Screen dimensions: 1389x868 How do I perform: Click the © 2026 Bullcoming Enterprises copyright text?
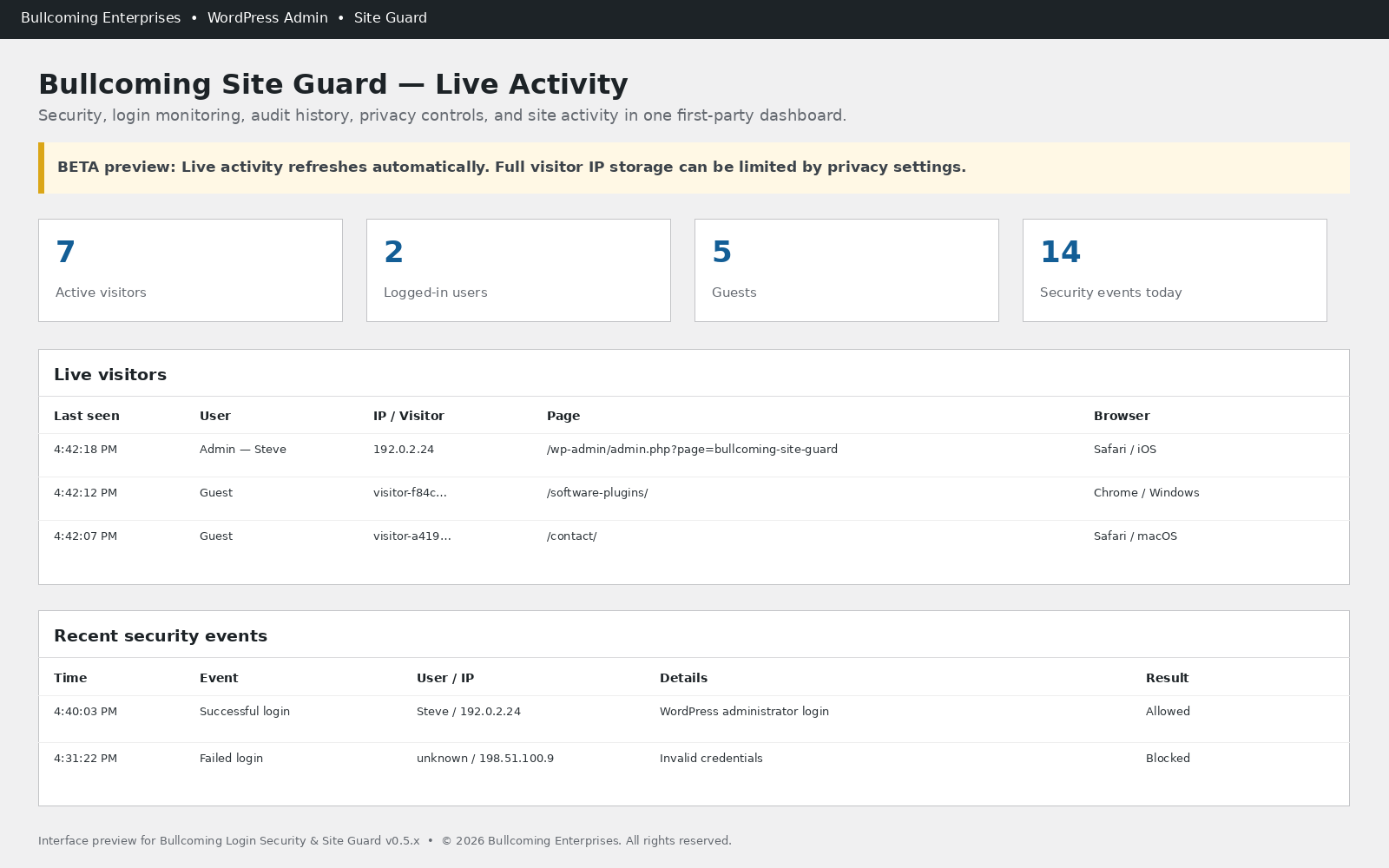click(x=586, y=841)
